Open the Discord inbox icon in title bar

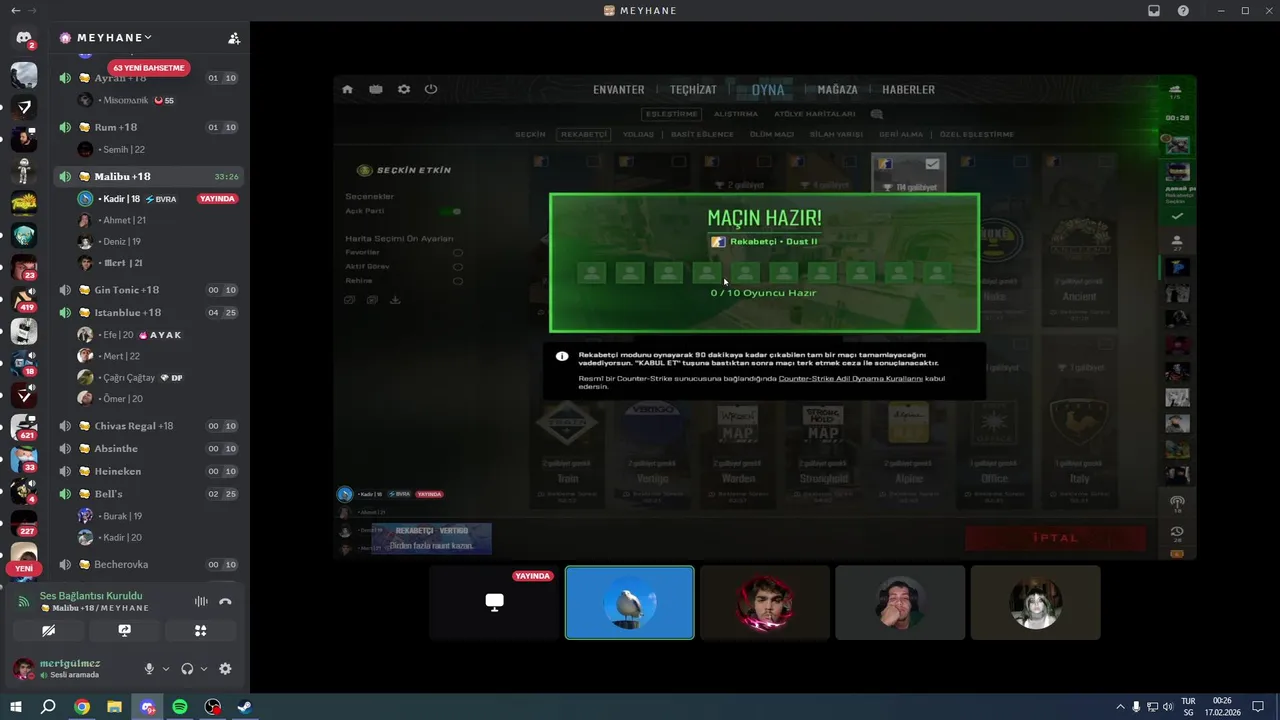pos(1154,11)
